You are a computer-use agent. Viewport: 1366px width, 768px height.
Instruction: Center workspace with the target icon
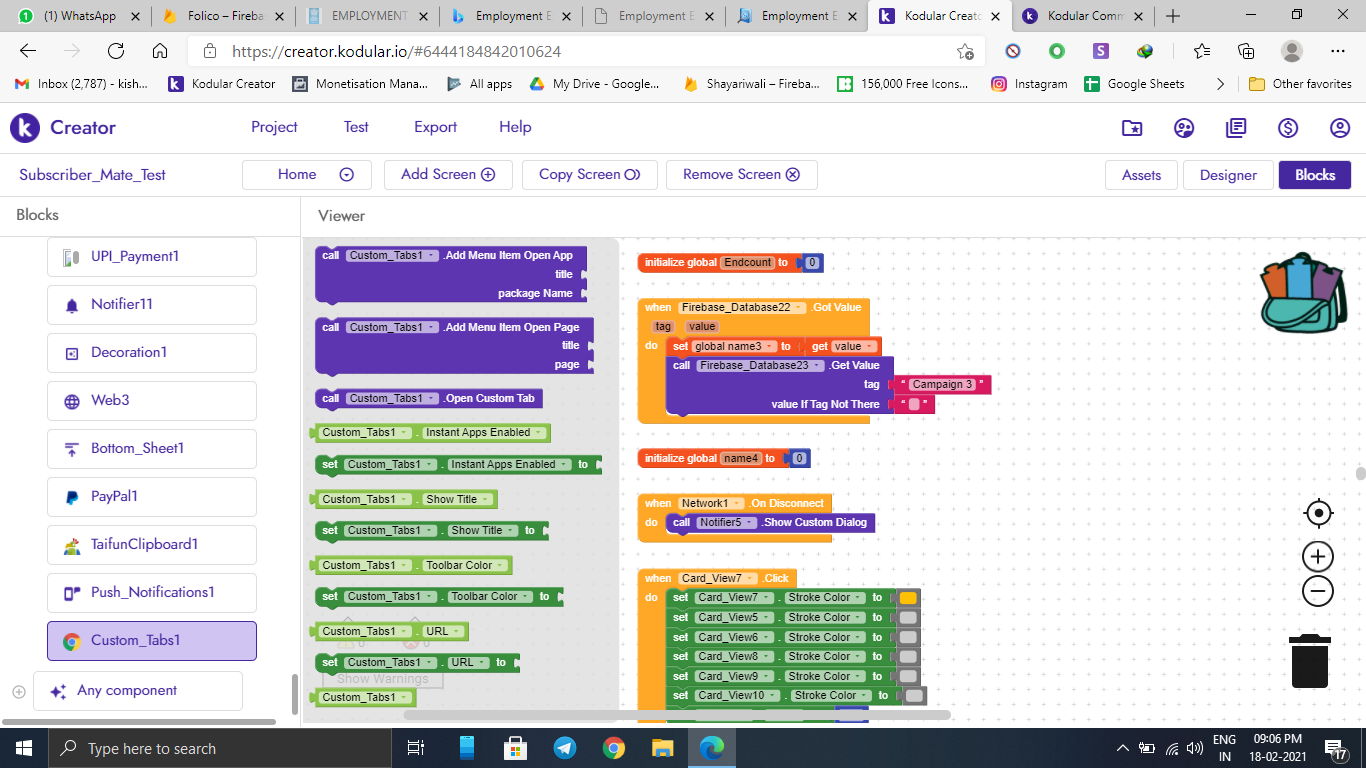pyautogui.click(x=1318, y=514)
